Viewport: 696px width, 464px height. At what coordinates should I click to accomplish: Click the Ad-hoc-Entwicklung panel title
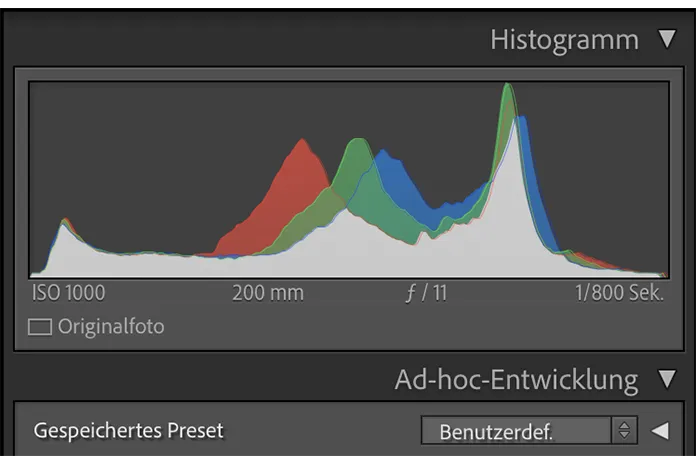(516, 380)
